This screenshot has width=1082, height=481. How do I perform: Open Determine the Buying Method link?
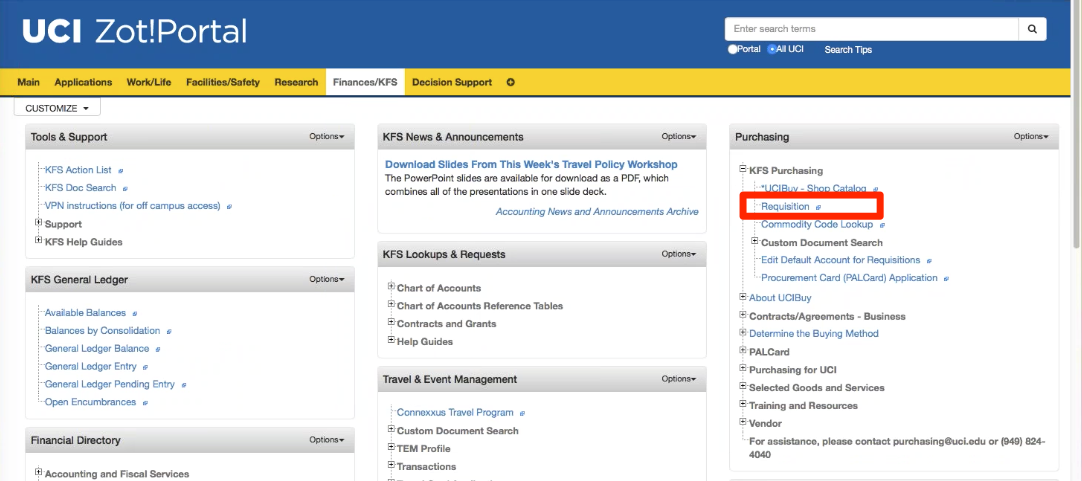click(x=814, y=334)
